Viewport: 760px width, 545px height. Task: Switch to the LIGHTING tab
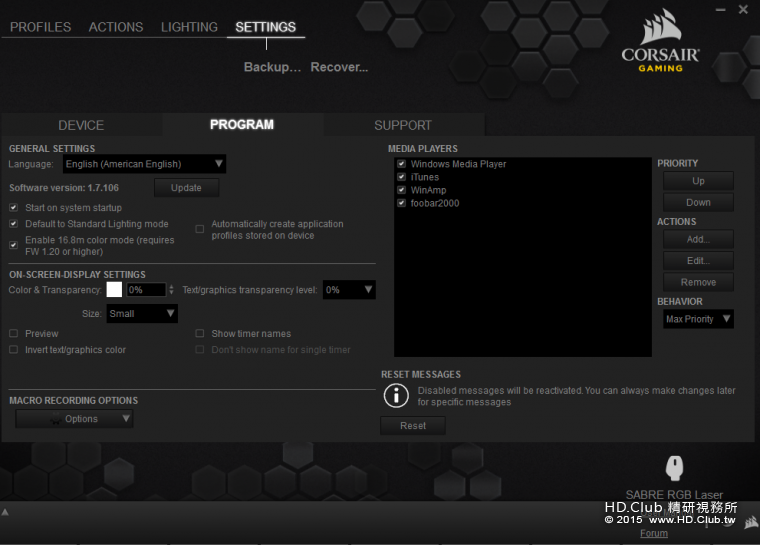coord(190,27)
